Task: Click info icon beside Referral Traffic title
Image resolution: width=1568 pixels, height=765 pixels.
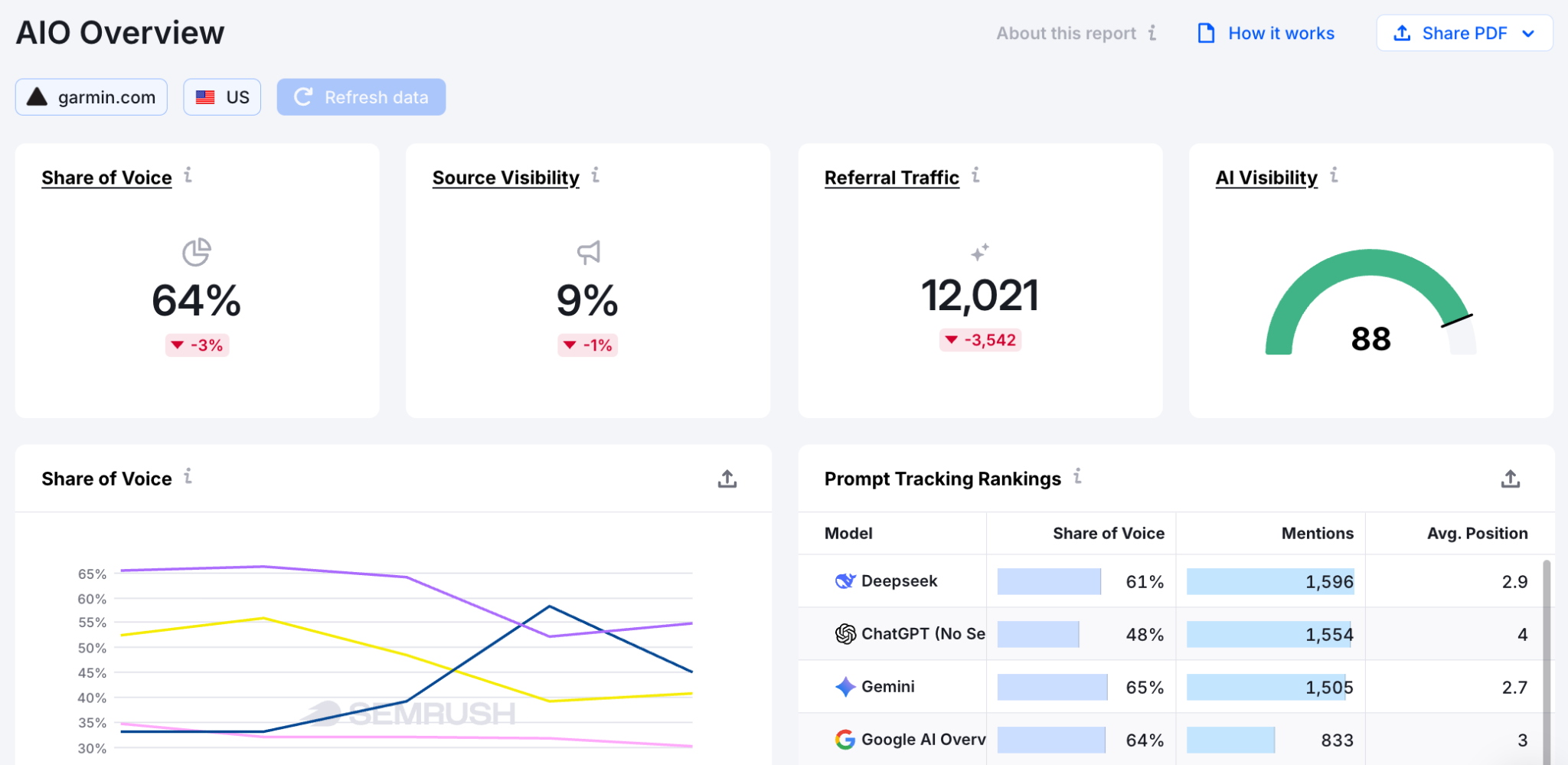Action: point(975,175)
